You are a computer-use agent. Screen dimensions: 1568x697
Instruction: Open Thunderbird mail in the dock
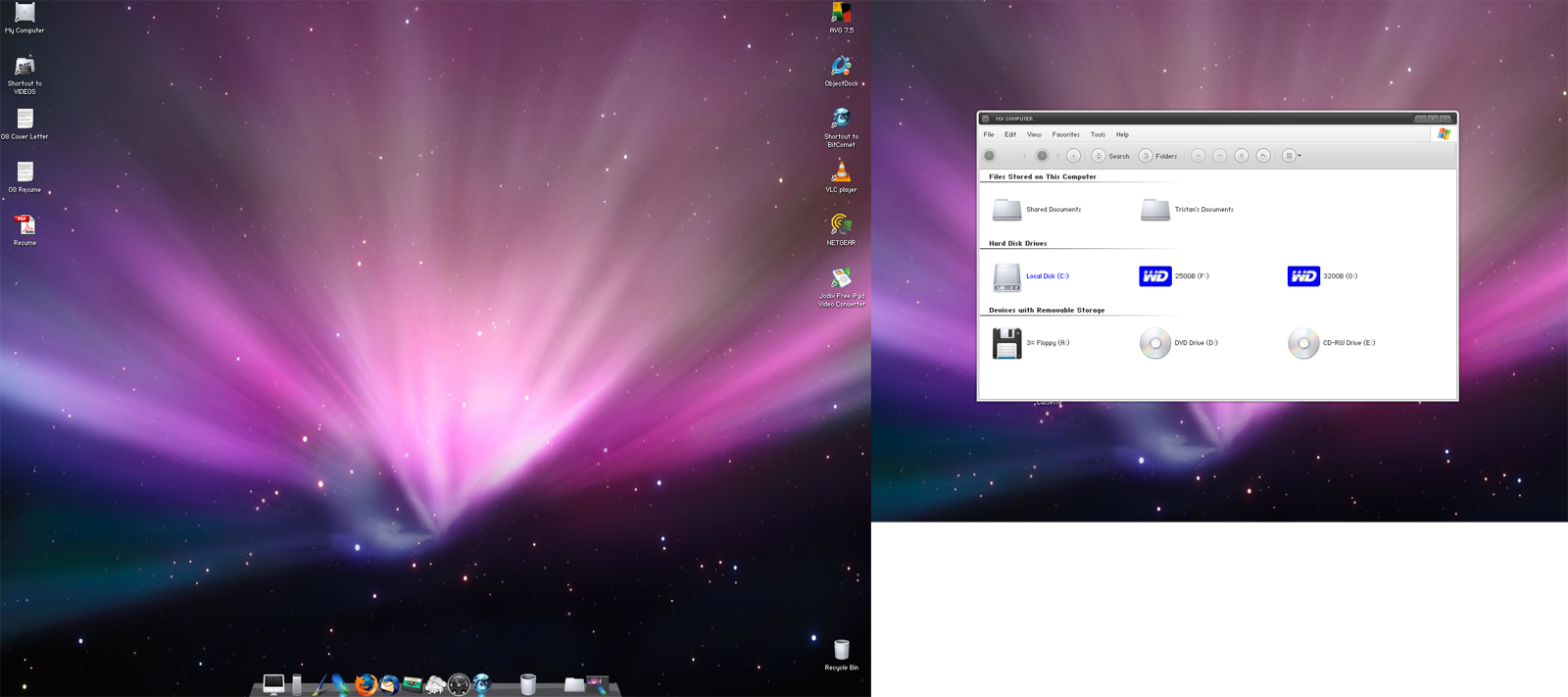click(x=389, y=684)
